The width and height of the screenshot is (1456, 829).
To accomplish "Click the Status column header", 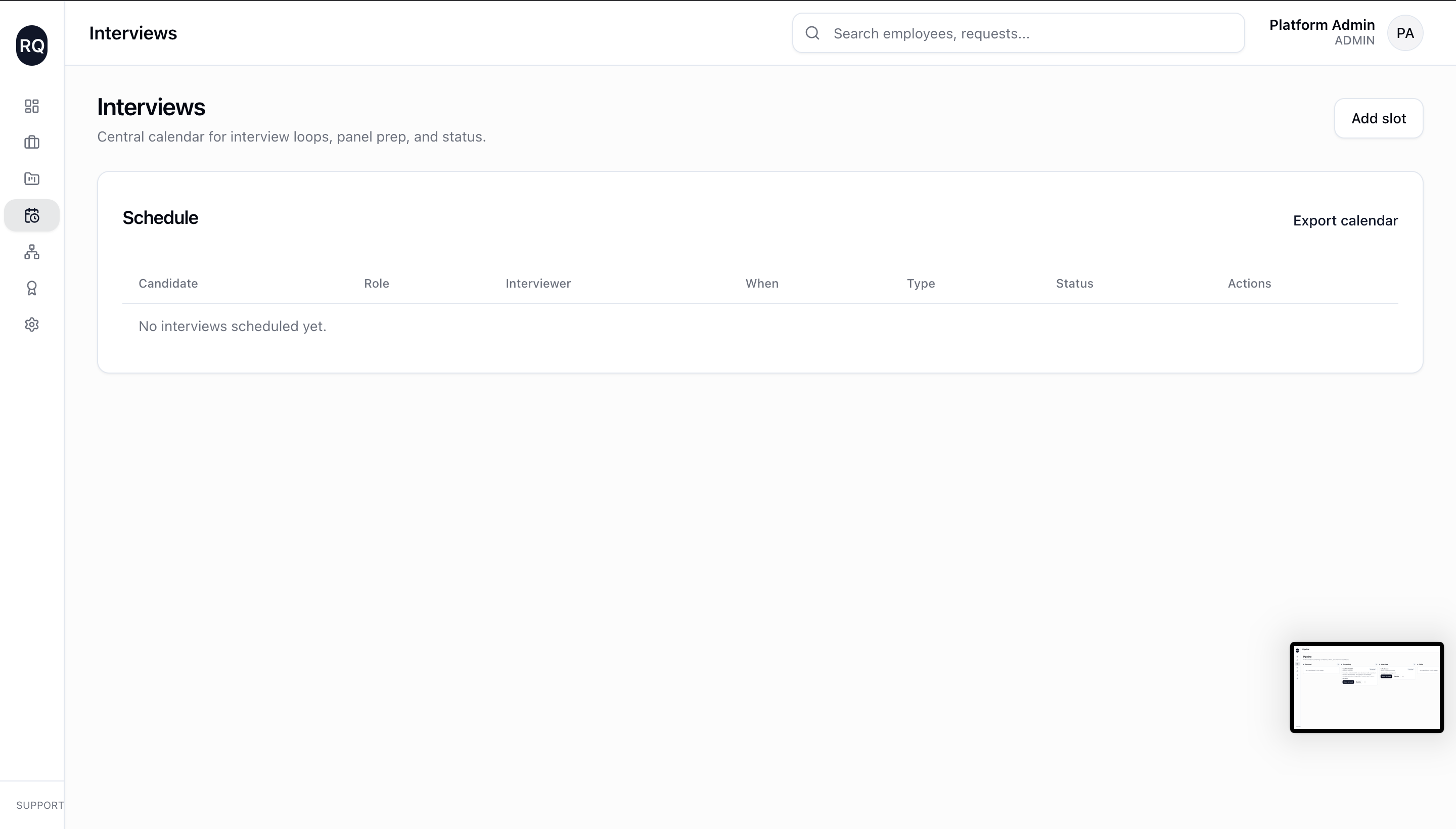I will [x=1074, y=284].
